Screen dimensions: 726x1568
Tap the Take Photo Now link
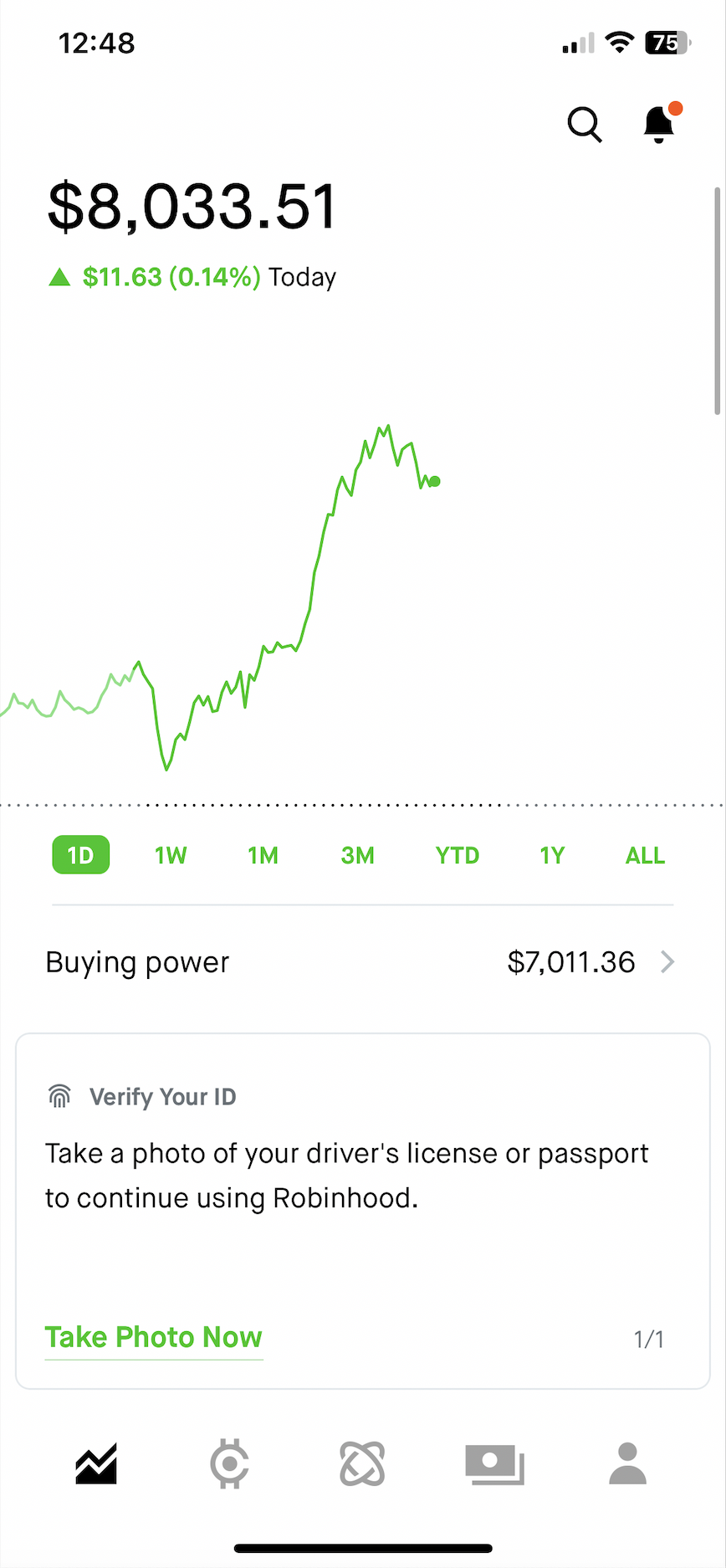(154, 1337)
